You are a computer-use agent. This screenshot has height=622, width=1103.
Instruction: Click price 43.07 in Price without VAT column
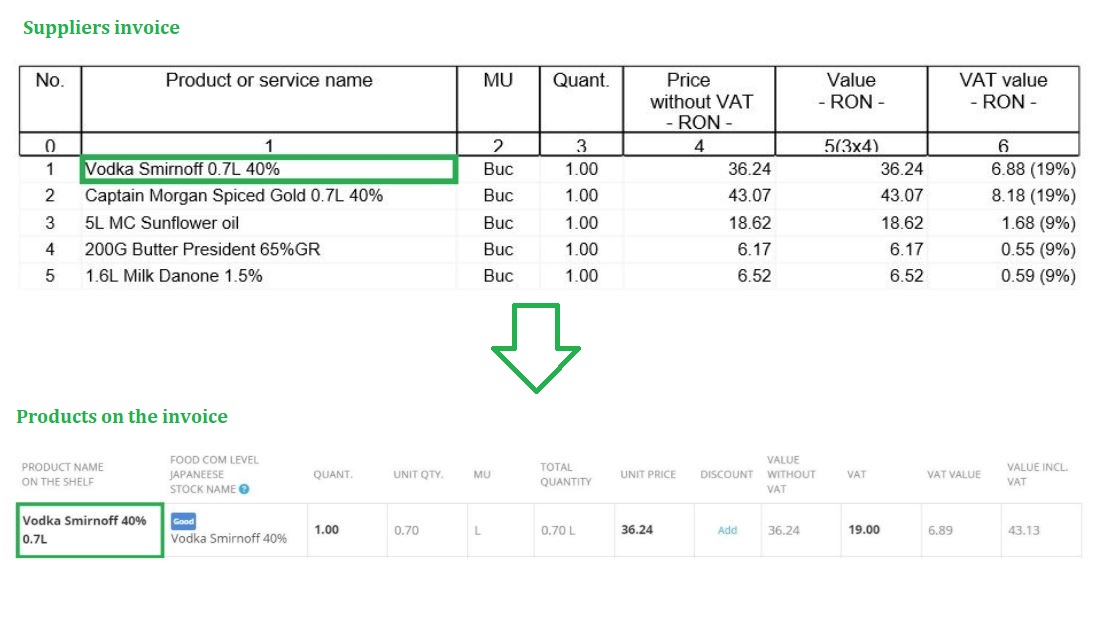click(749, 196)
